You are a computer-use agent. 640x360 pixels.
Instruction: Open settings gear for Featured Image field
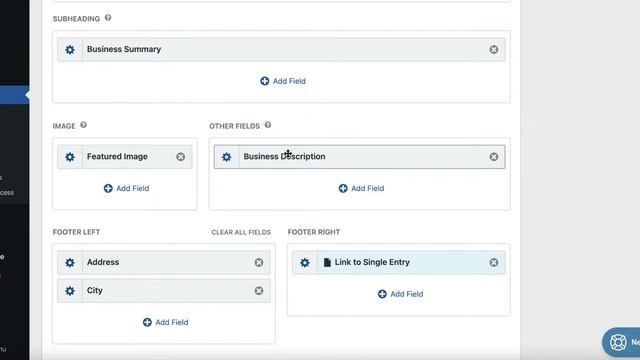(70, 157)
